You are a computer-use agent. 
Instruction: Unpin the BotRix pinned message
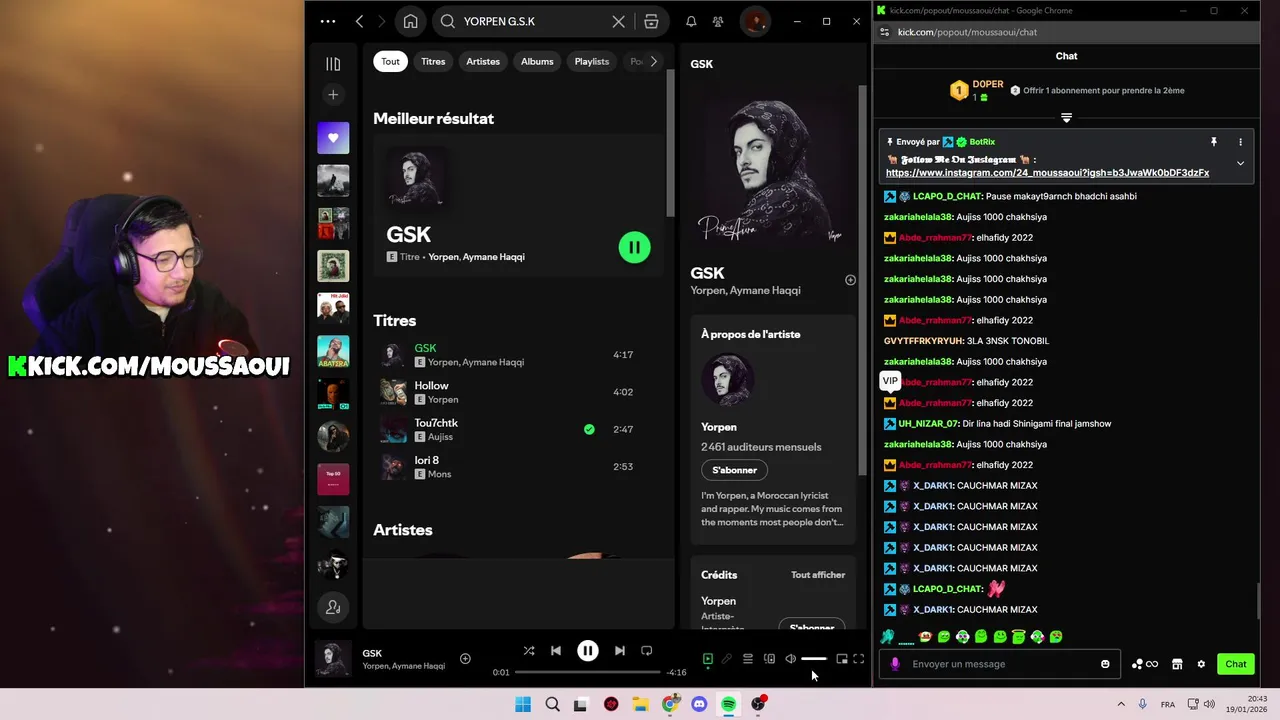(1214, 142)
